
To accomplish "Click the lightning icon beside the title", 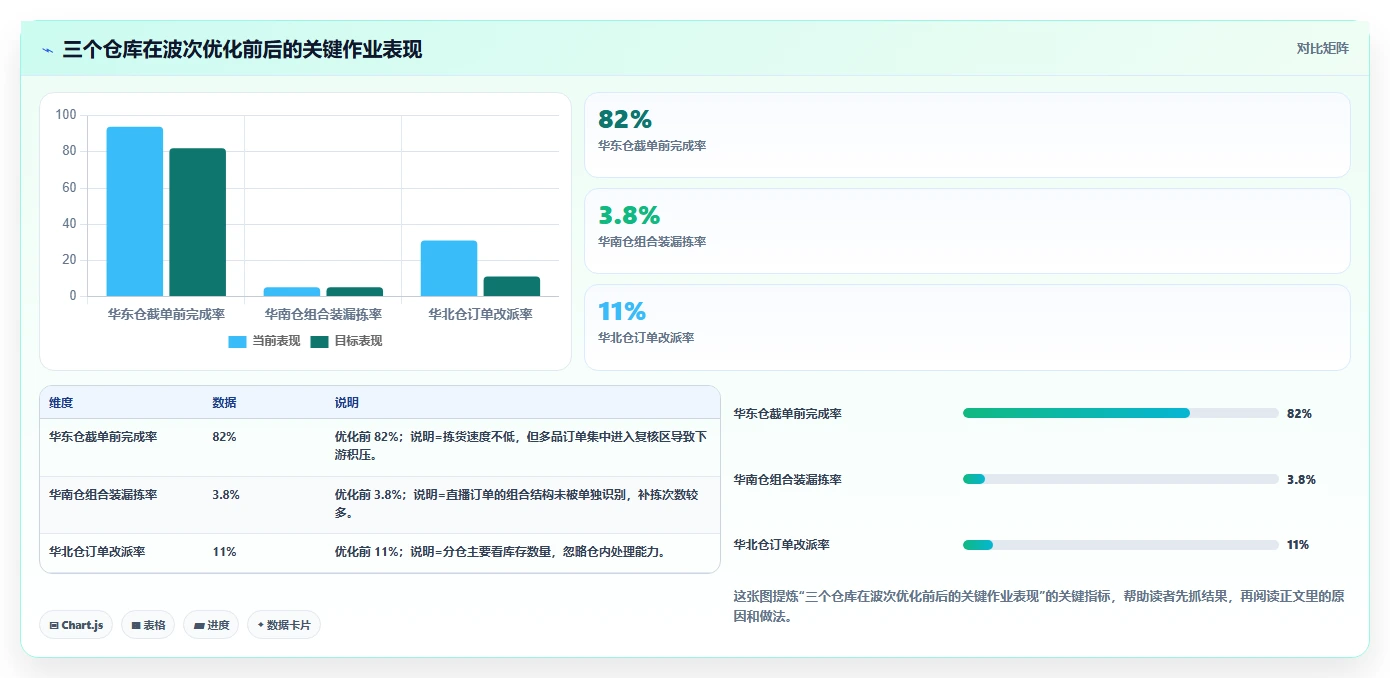I will 48,50.
